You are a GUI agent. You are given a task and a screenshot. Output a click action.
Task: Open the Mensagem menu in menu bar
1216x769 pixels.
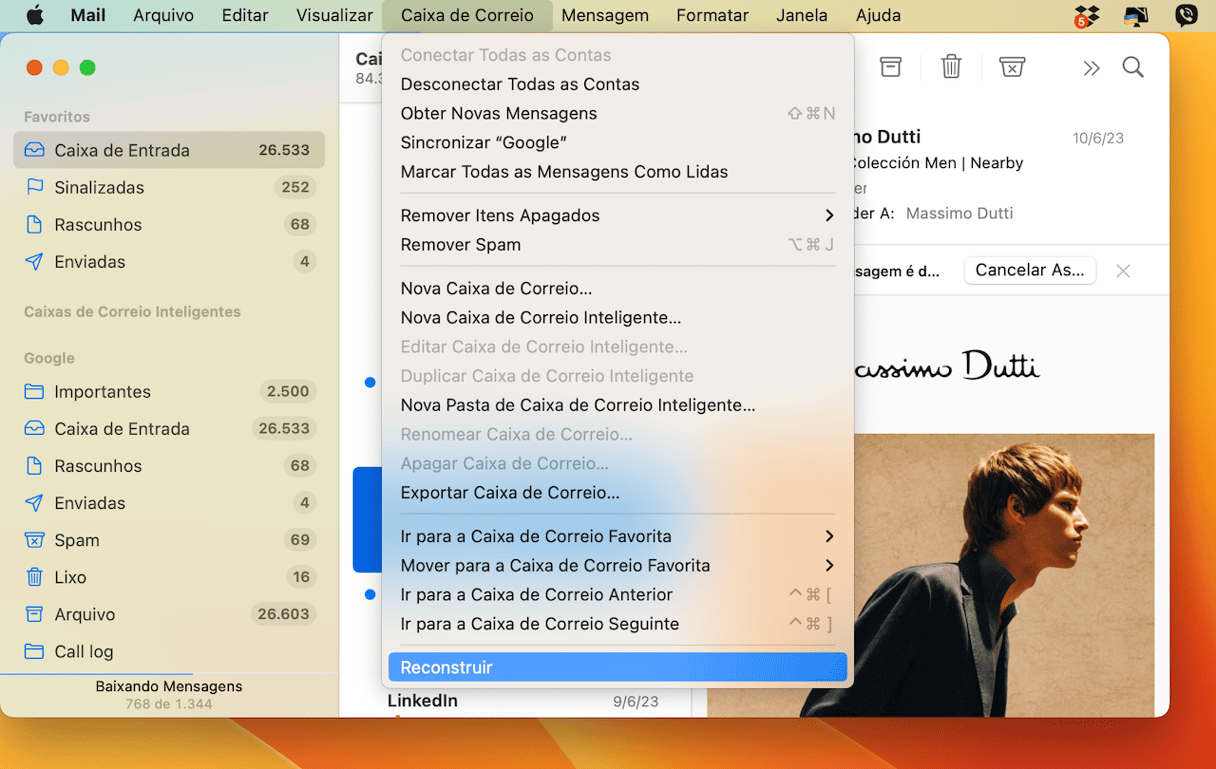click(604, 15)
